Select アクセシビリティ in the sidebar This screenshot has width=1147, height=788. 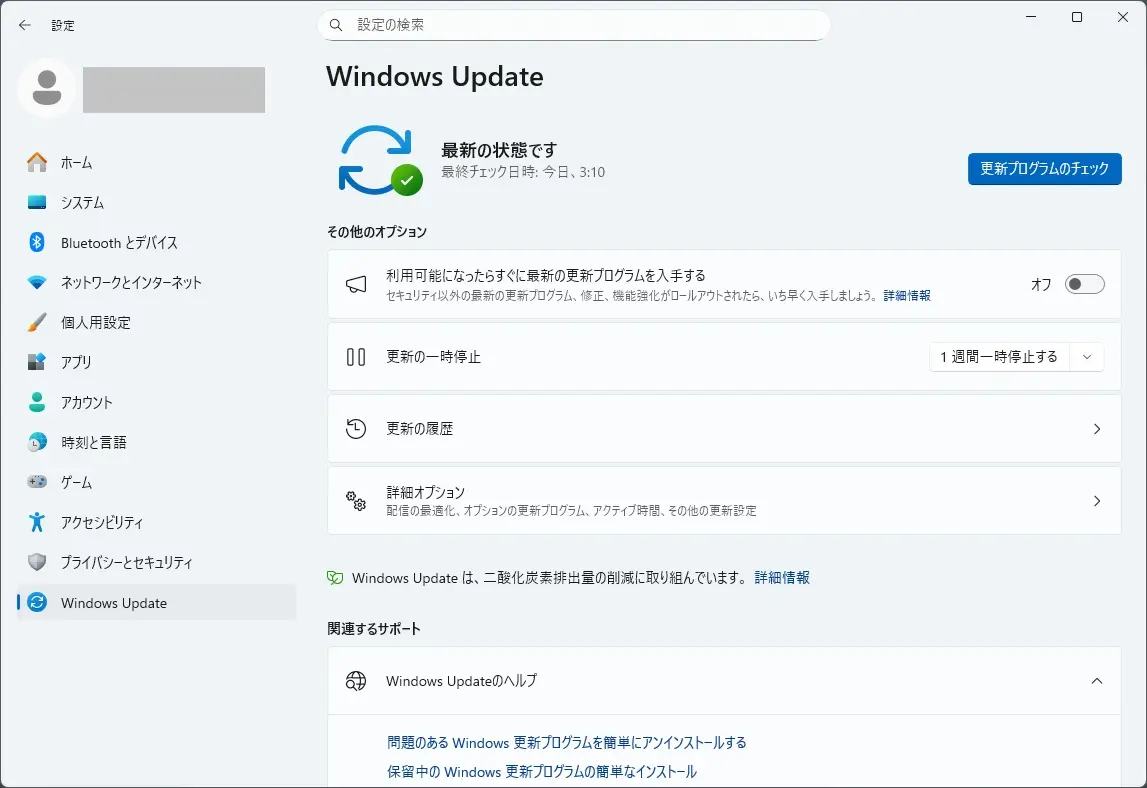pyautogui.click(x=157, y=522)
